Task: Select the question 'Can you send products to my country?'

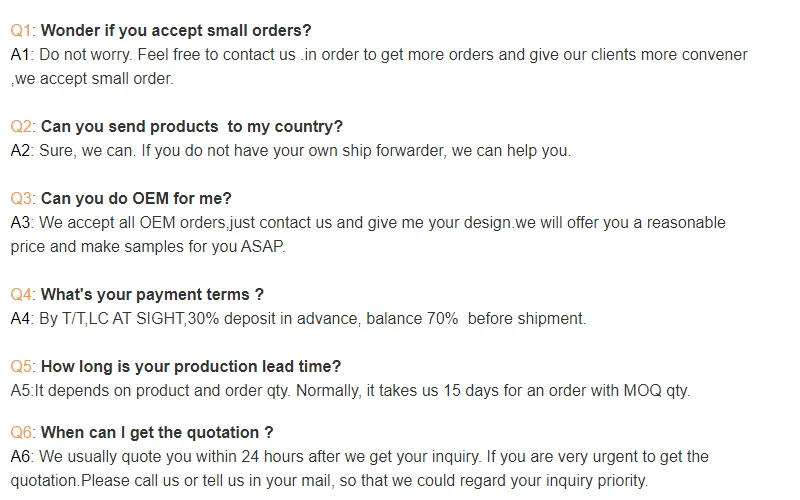Action: coord(191,127)
